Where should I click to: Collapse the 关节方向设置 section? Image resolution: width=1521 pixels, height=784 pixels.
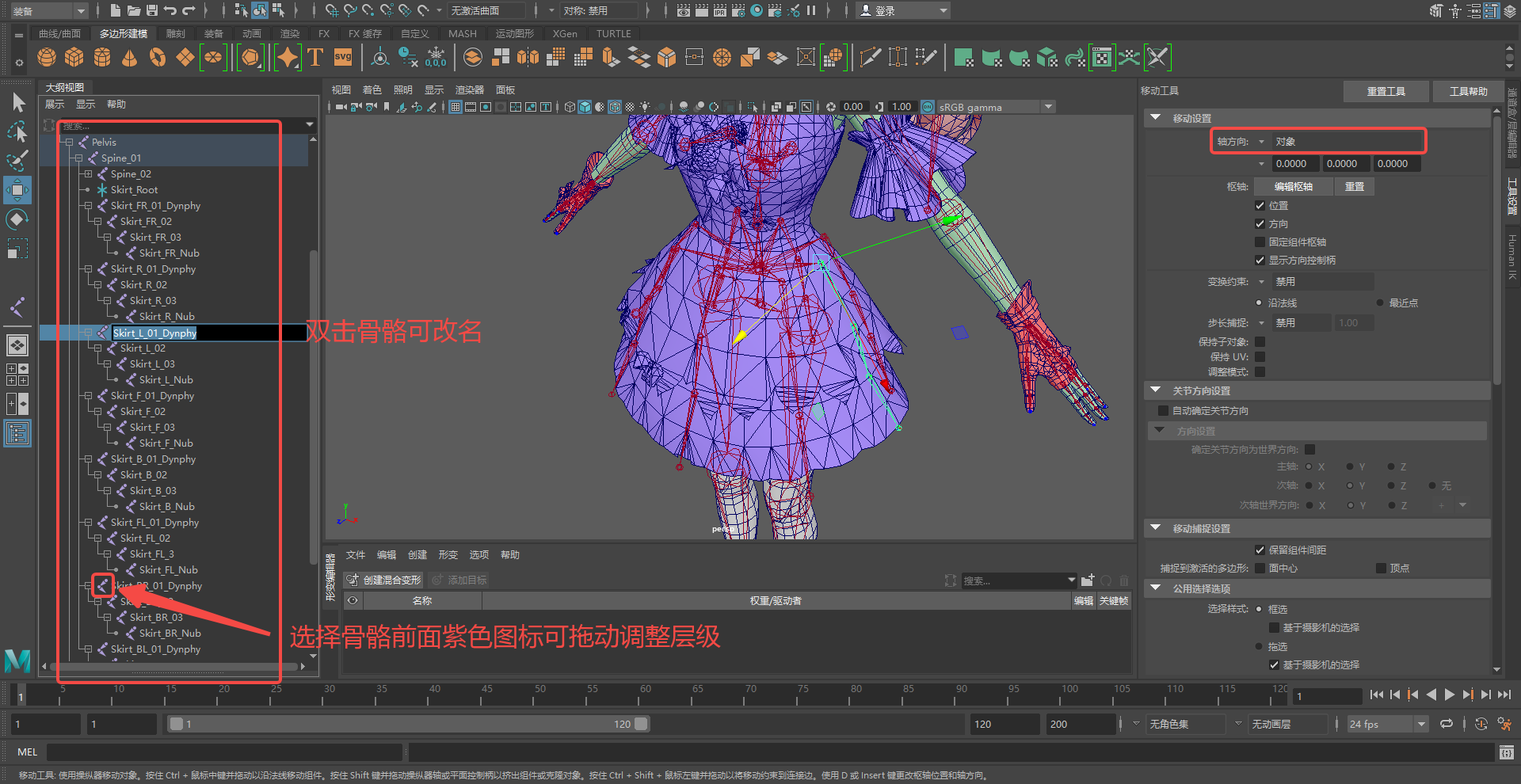point(1156,390)
